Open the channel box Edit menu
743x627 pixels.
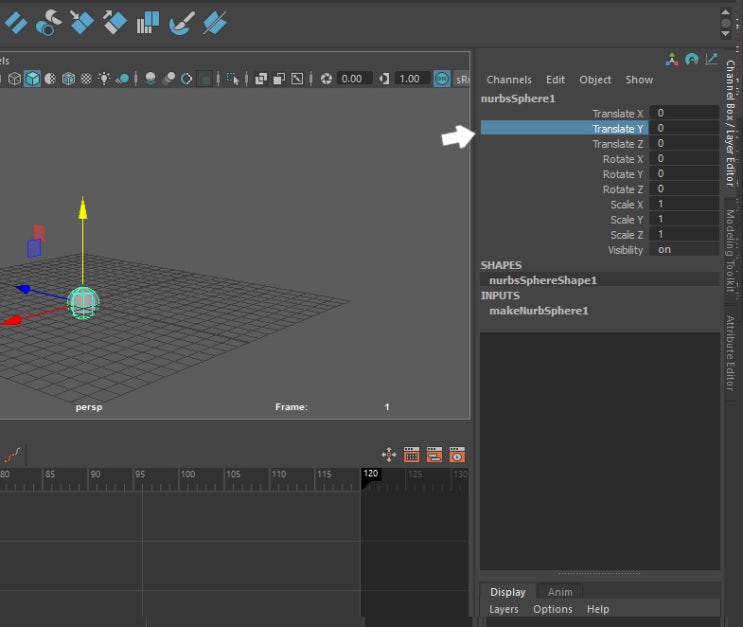(x=555, y=80)
